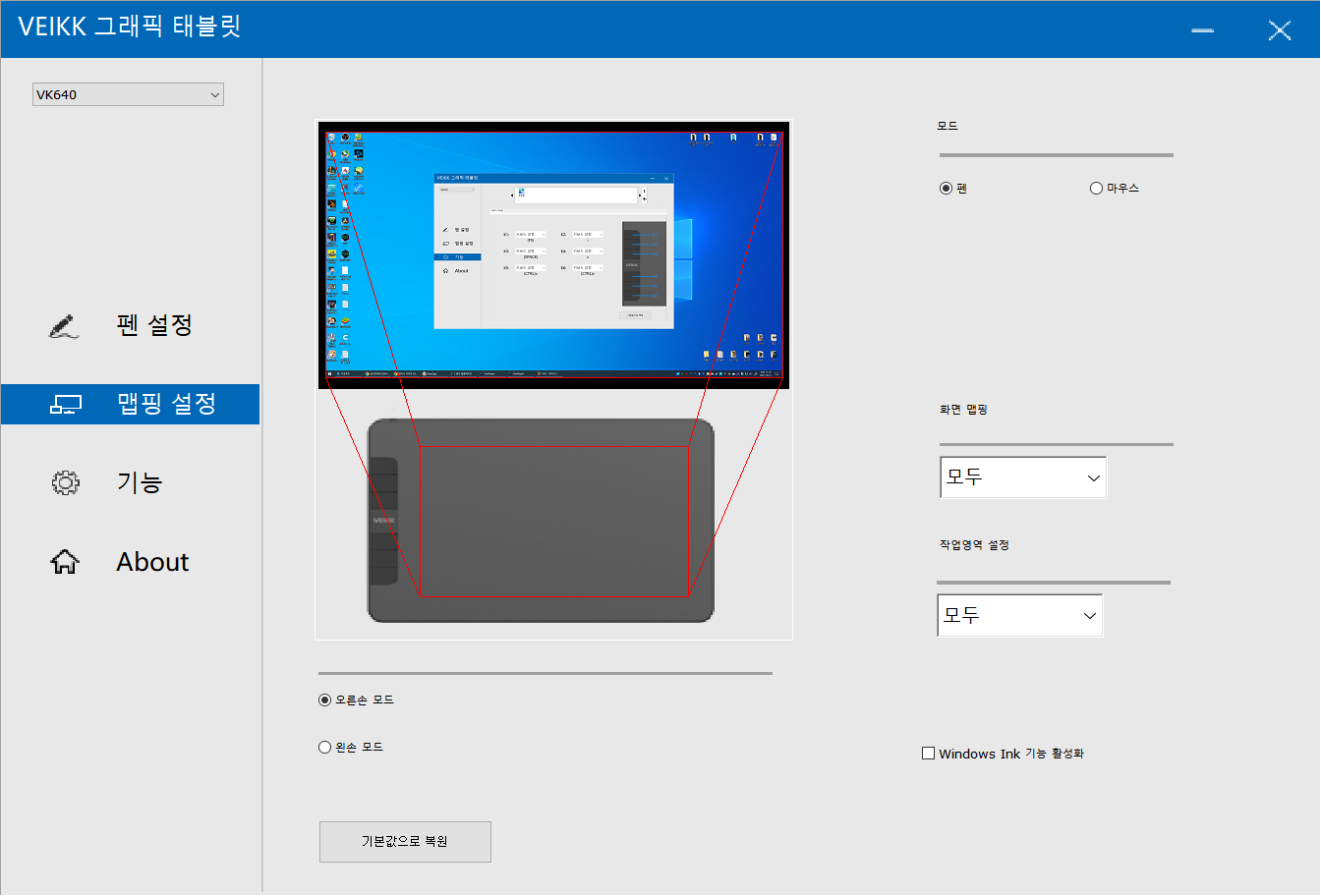1321x896 pixels.
Task: Choose 오른손 모드 radio option
Action: tap(325, 700)
